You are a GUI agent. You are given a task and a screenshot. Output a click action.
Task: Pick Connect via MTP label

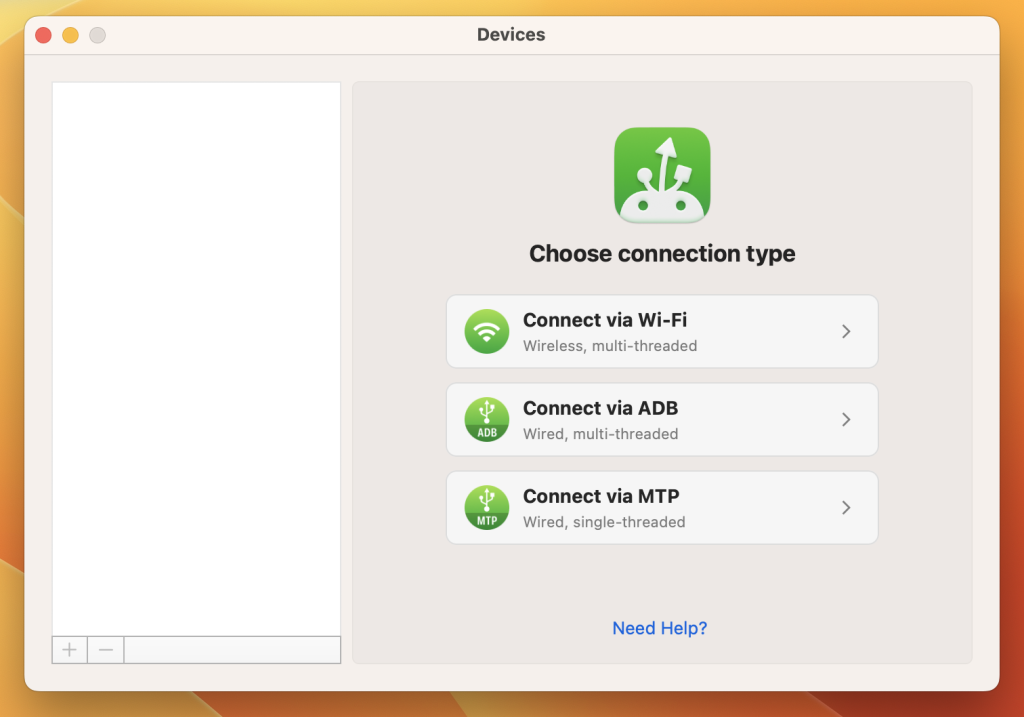[601, 496]
